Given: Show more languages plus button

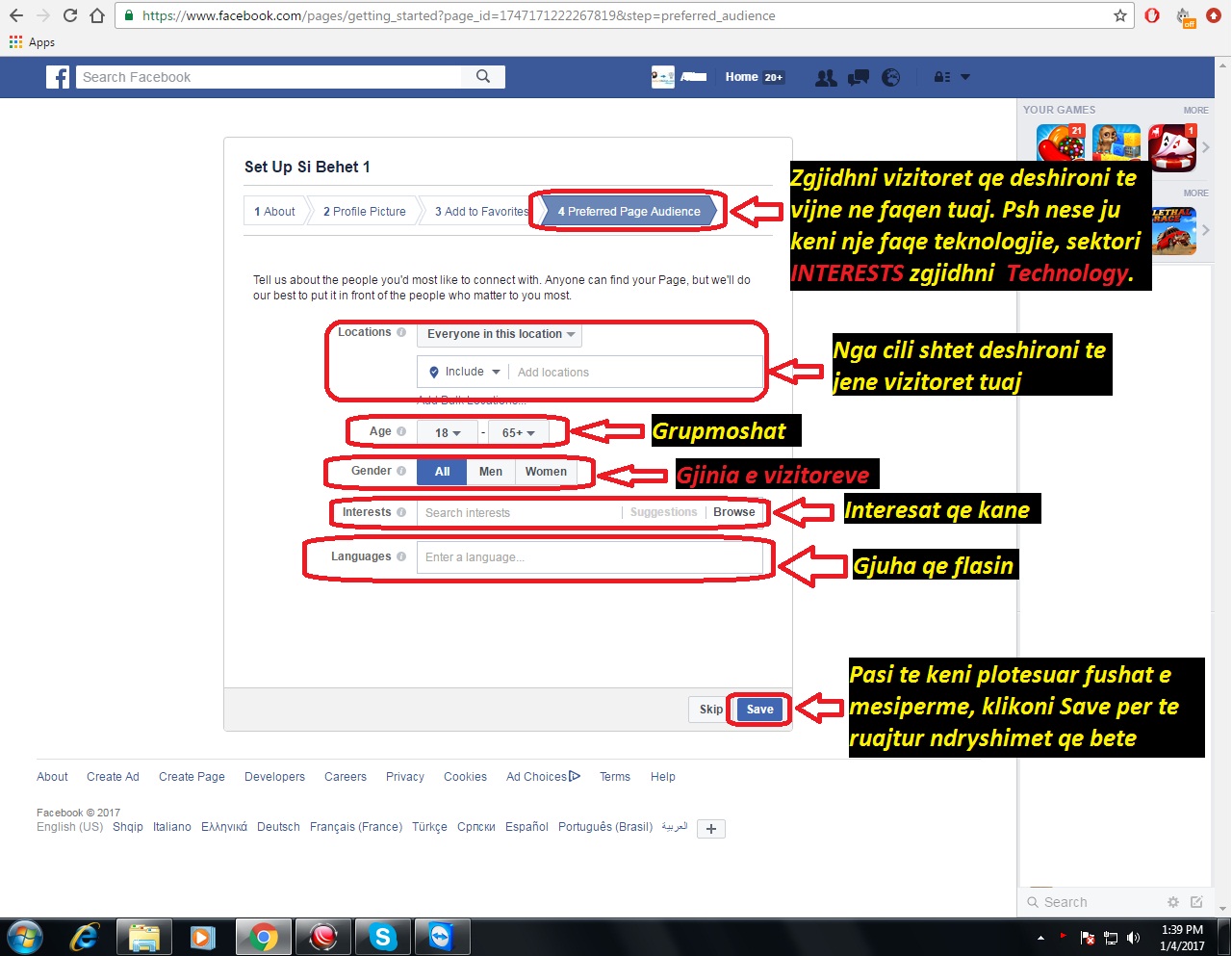Looking at the screenshot, I should 710,829.
